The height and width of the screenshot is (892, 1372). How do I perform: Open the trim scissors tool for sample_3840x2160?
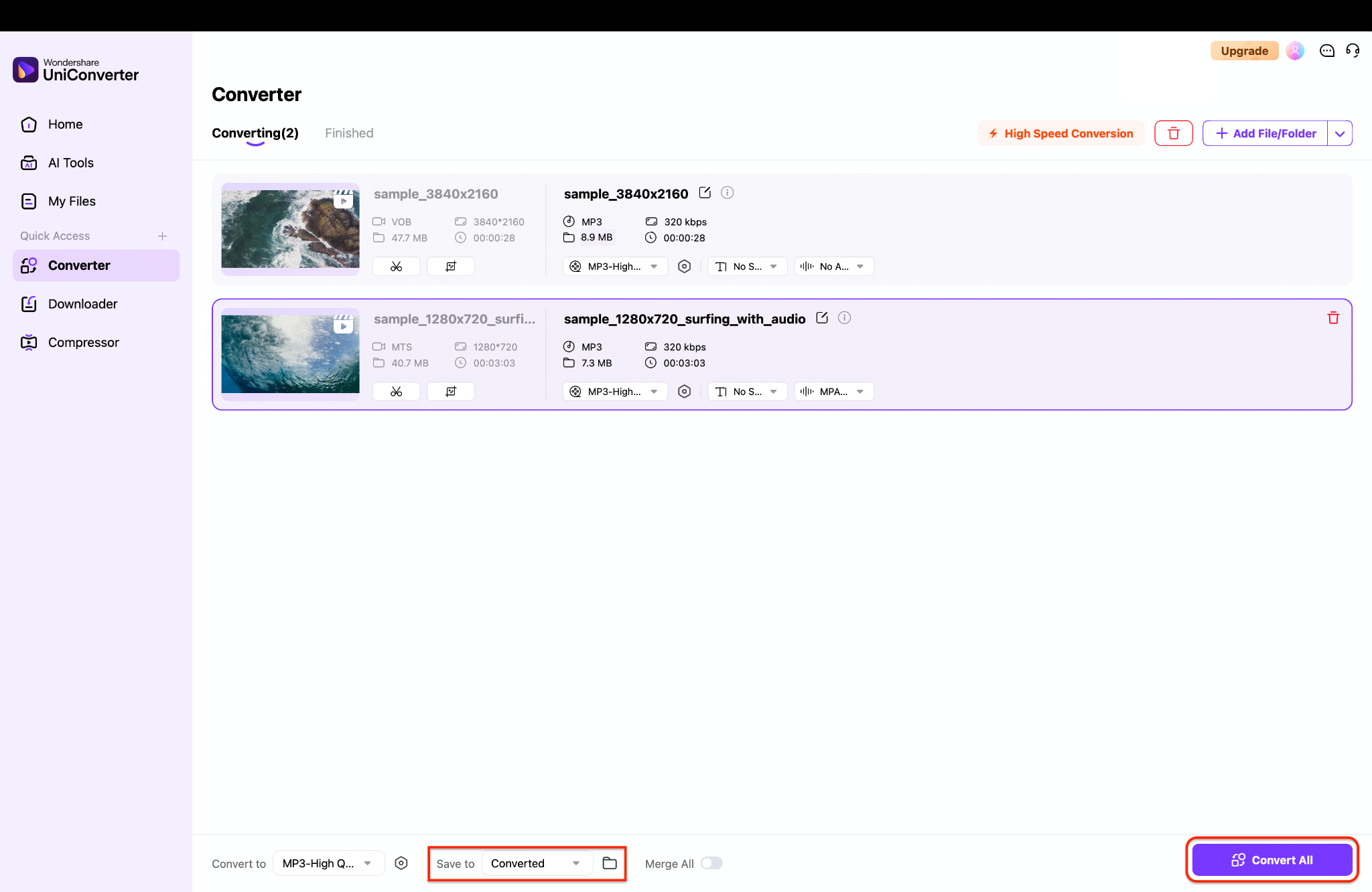pos(396,266)
